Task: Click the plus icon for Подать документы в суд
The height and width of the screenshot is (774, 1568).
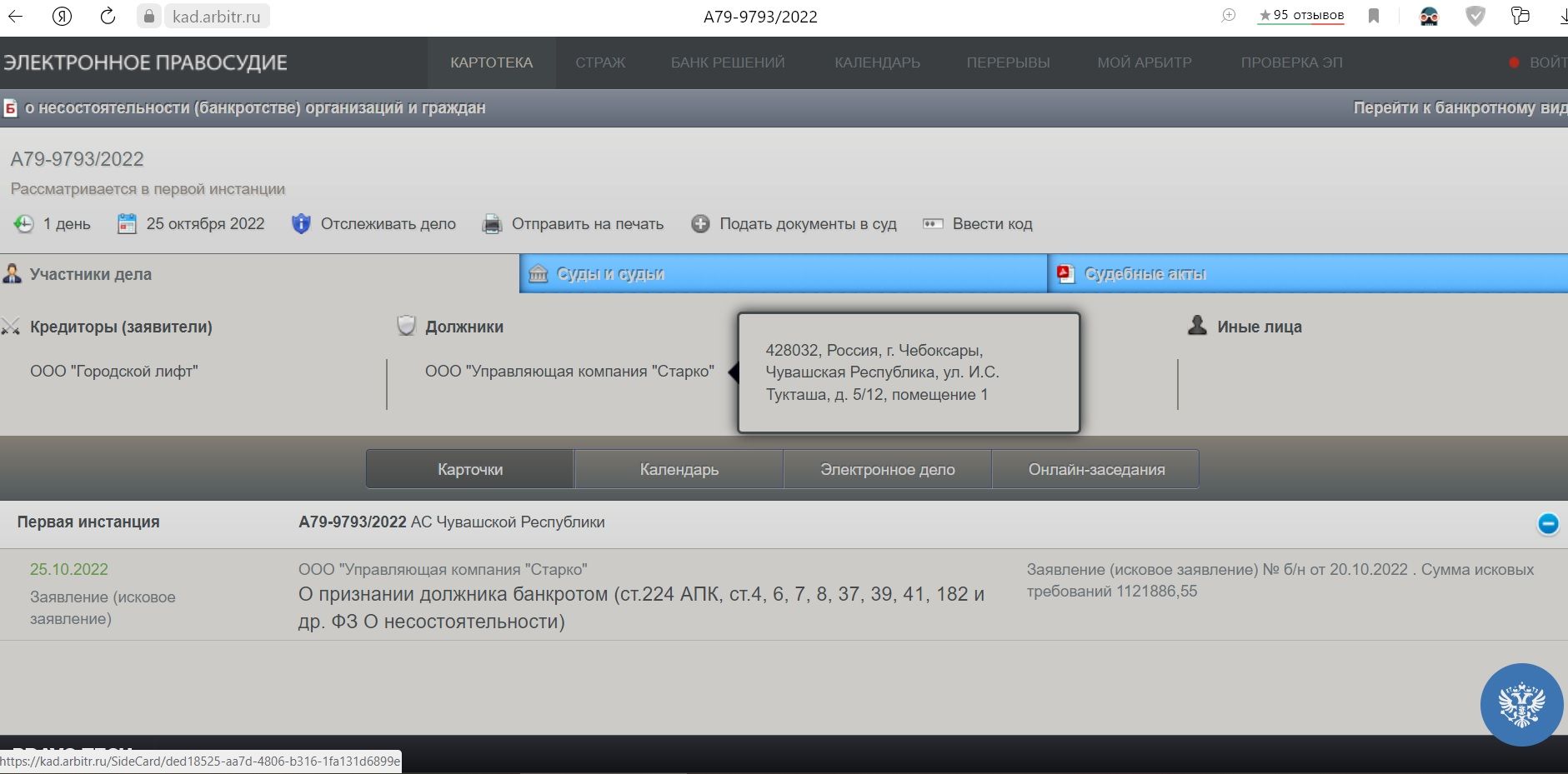Action: pyautogui.click(x=700, y=224)
